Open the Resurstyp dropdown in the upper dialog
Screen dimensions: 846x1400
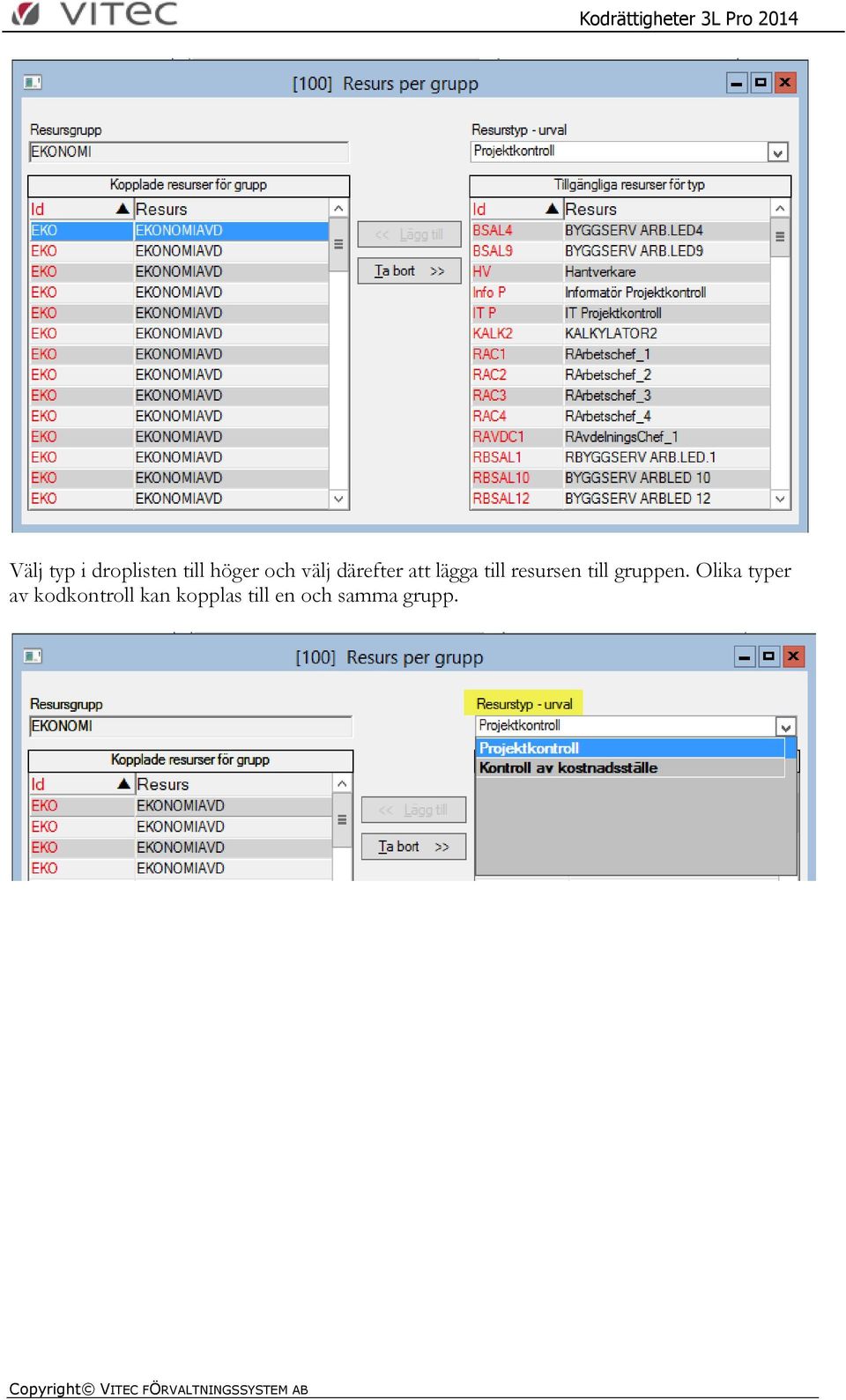coord(777,152)
